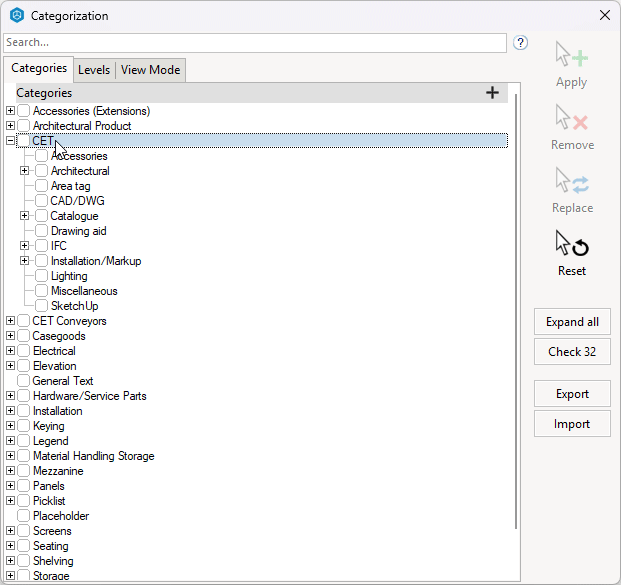Close the Categorization dialog
The width and height of the screenshot is (621, 585).
tap(605, 15)
